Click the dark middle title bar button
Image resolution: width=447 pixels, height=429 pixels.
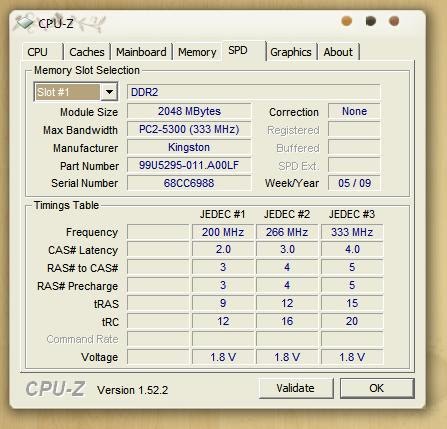point(371,21)
